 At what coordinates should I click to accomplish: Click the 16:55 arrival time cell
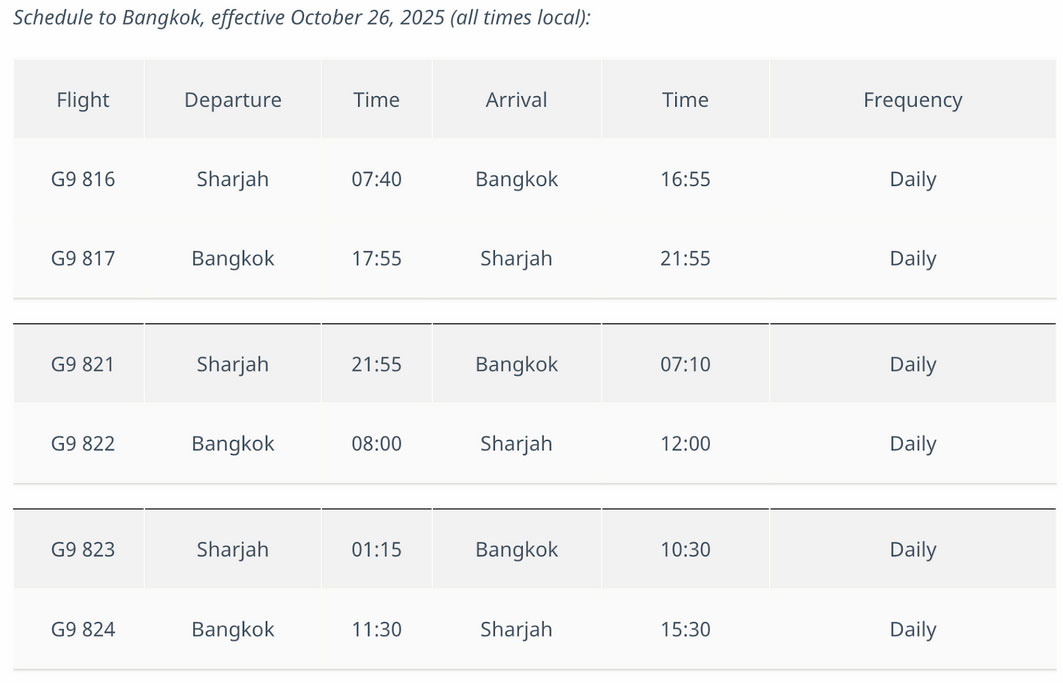[x=685, y=179]
